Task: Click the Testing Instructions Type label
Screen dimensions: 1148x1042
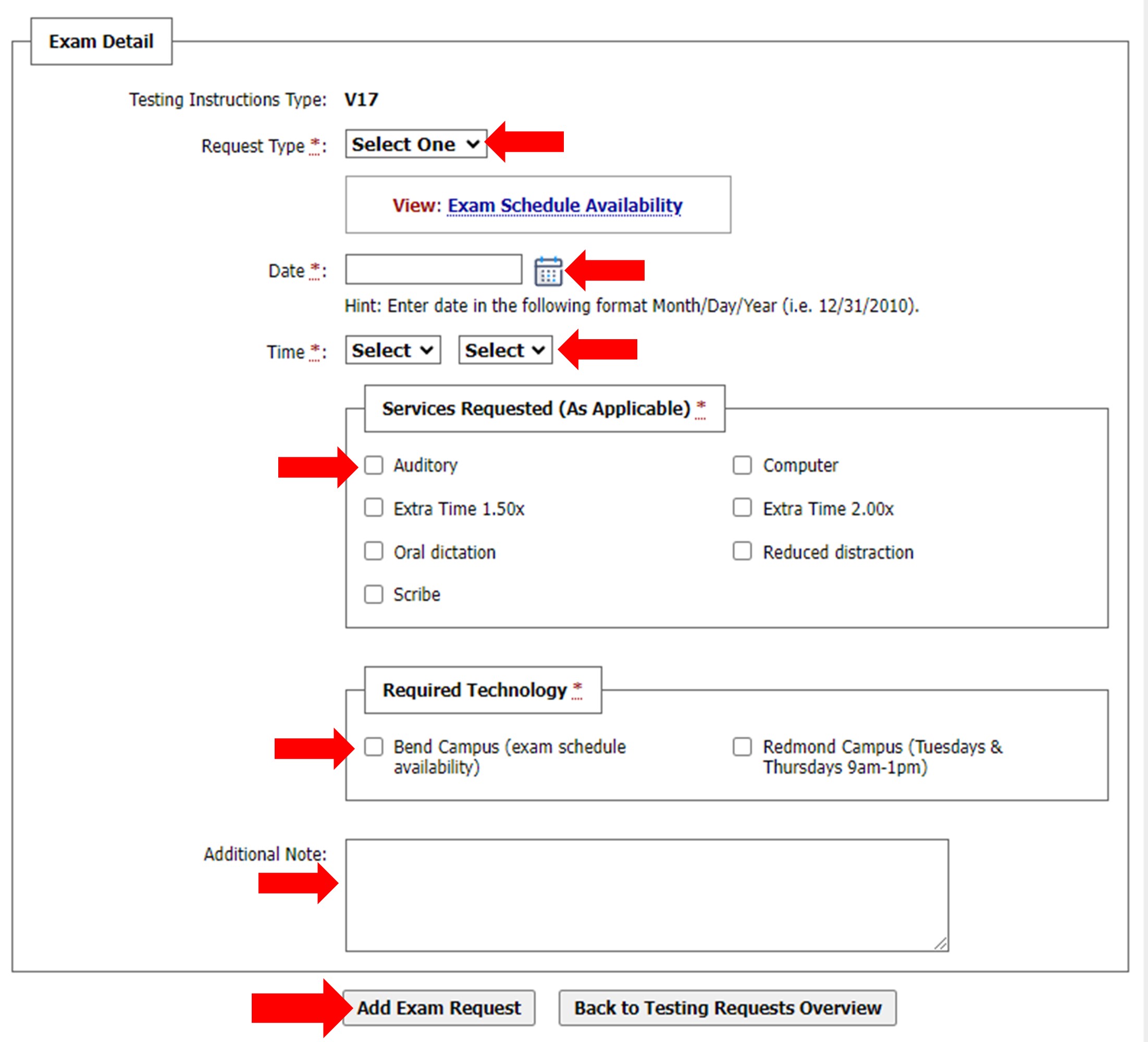Action: coord(228,100)
